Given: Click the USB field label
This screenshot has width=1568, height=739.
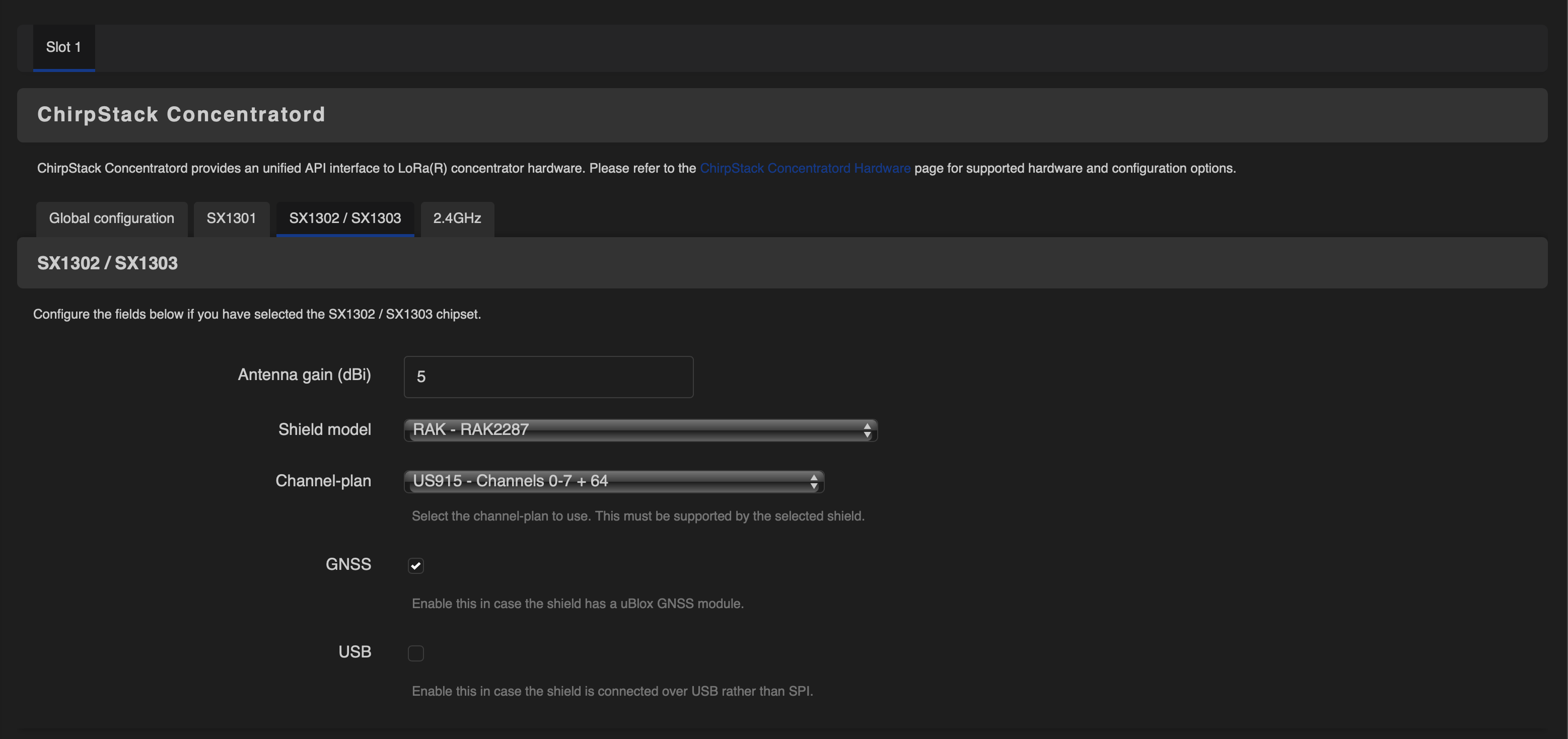Looking at the screenshot, I should (354, 652).
